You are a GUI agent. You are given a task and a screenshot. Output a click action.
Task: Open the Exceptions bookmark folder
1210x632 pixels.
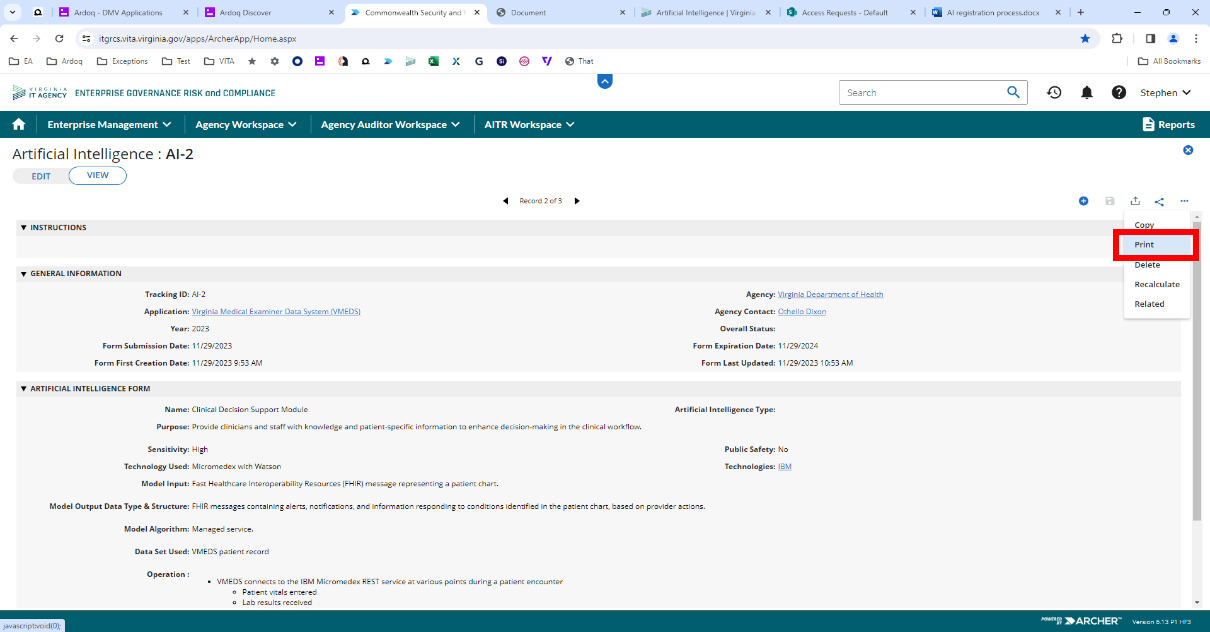coord(122,61)
